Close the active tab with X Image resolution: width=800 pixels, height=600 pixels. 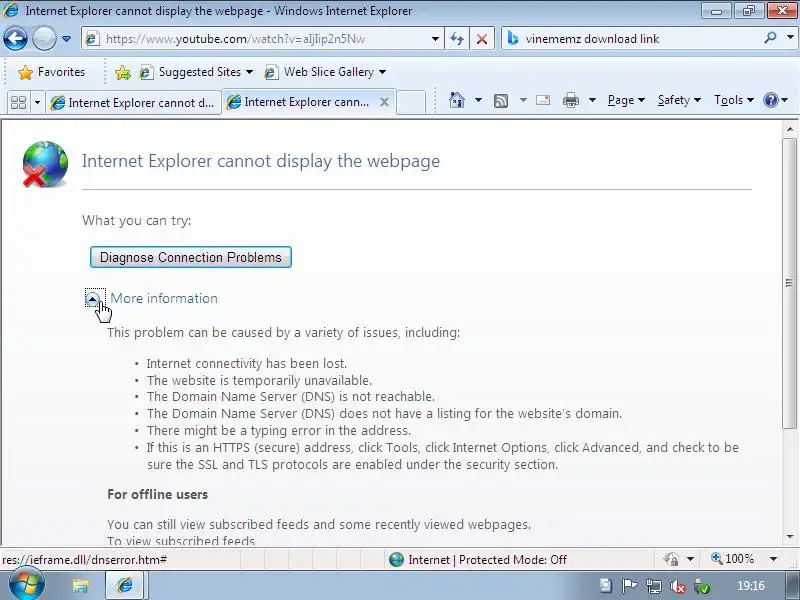tap(385, 102)
